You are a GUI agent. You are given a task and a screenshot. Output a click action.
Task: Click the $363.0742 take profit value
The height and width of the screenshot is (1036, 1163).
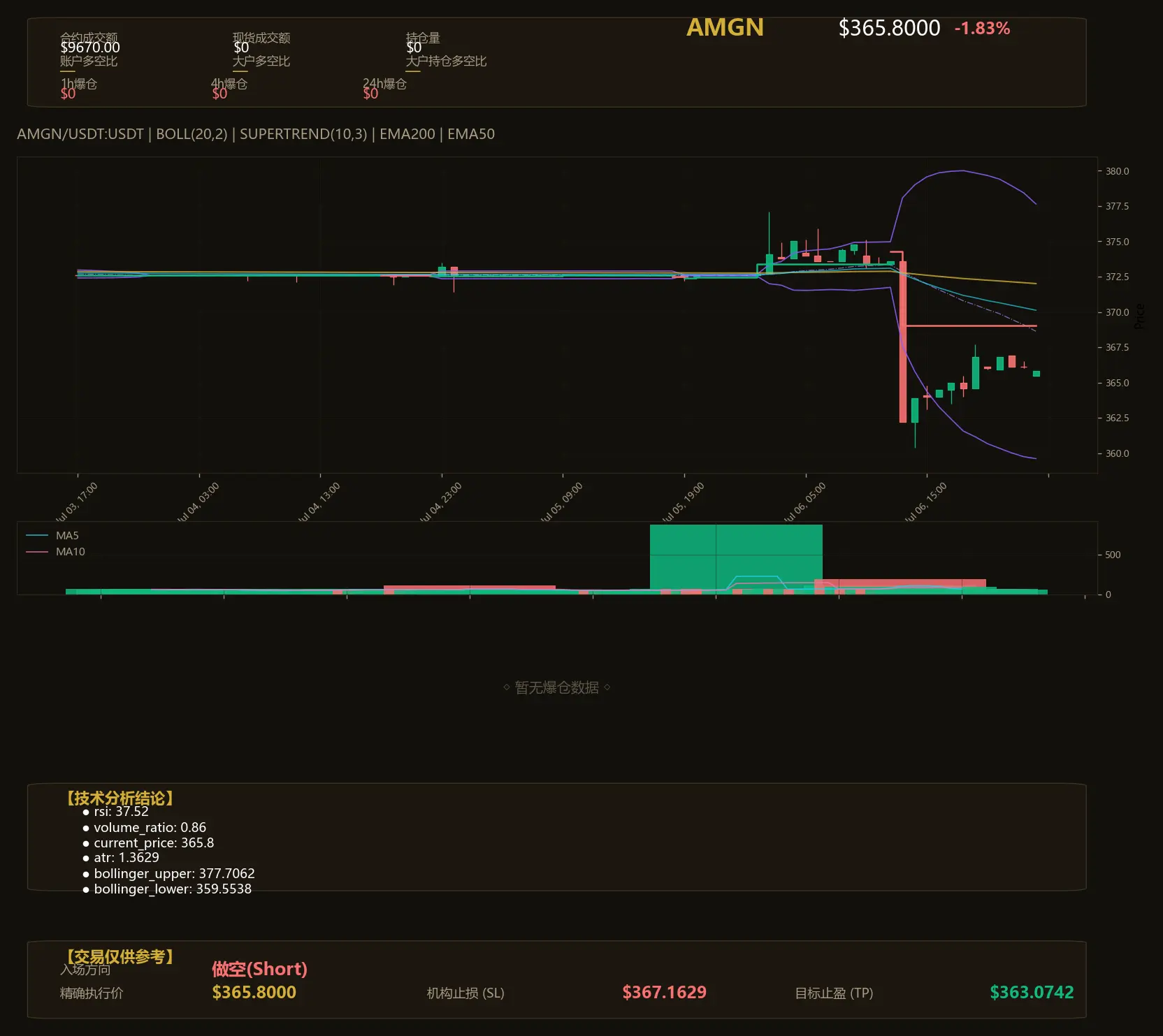click(x=1032, y=992)
